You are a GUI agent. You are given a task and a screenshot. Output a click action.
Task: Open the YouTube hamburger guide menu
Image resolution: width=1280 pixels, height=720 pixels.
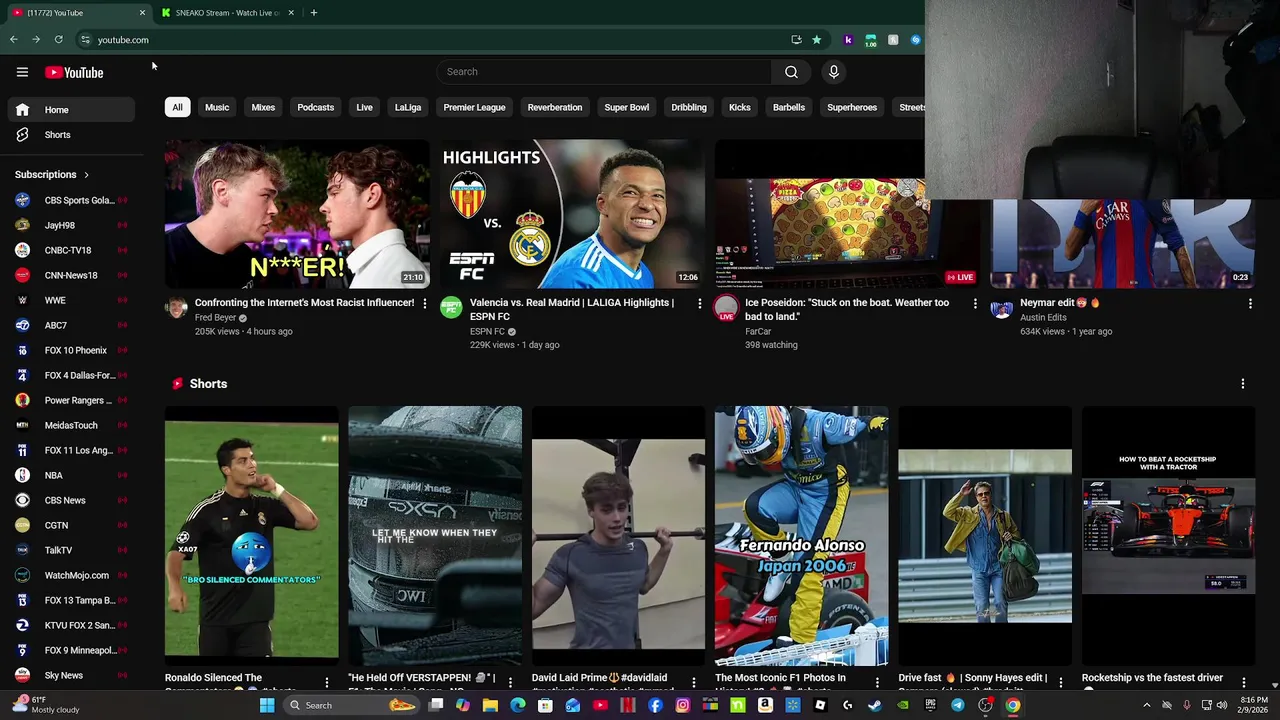pos(22,72)
